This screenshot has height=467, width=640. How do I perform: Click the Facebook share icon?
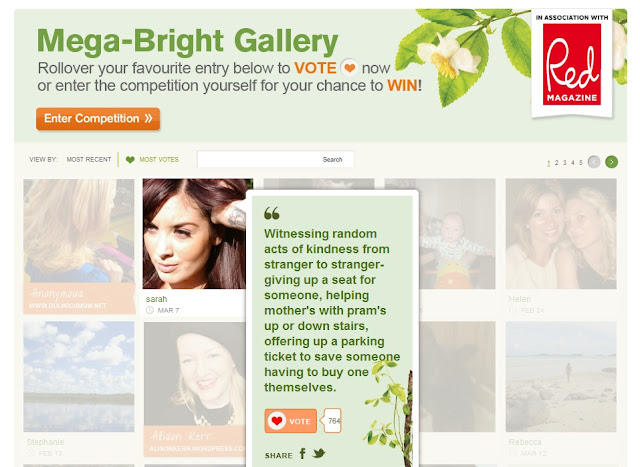302,454
